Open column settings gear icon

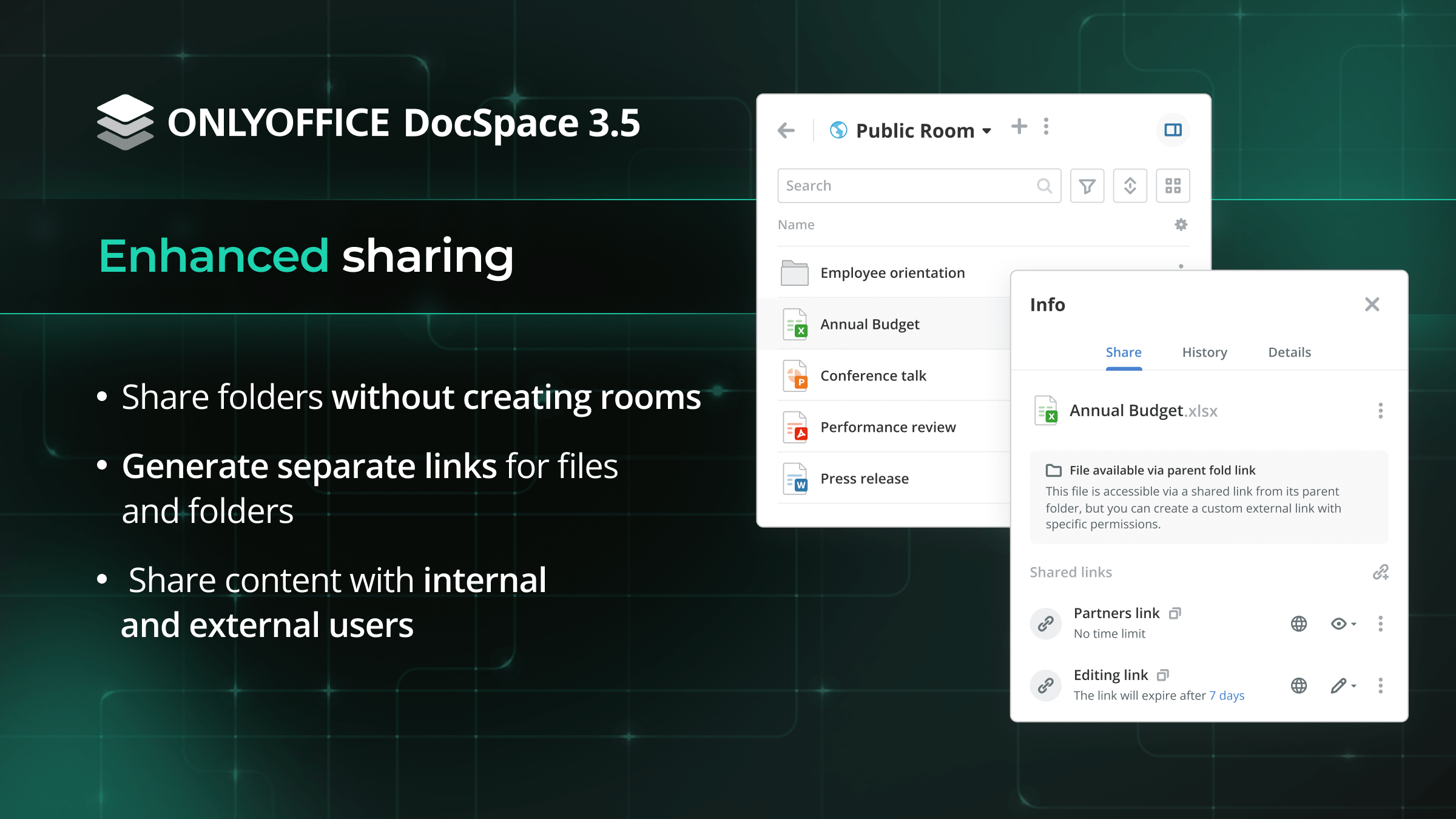click(x=1181, y=224)
